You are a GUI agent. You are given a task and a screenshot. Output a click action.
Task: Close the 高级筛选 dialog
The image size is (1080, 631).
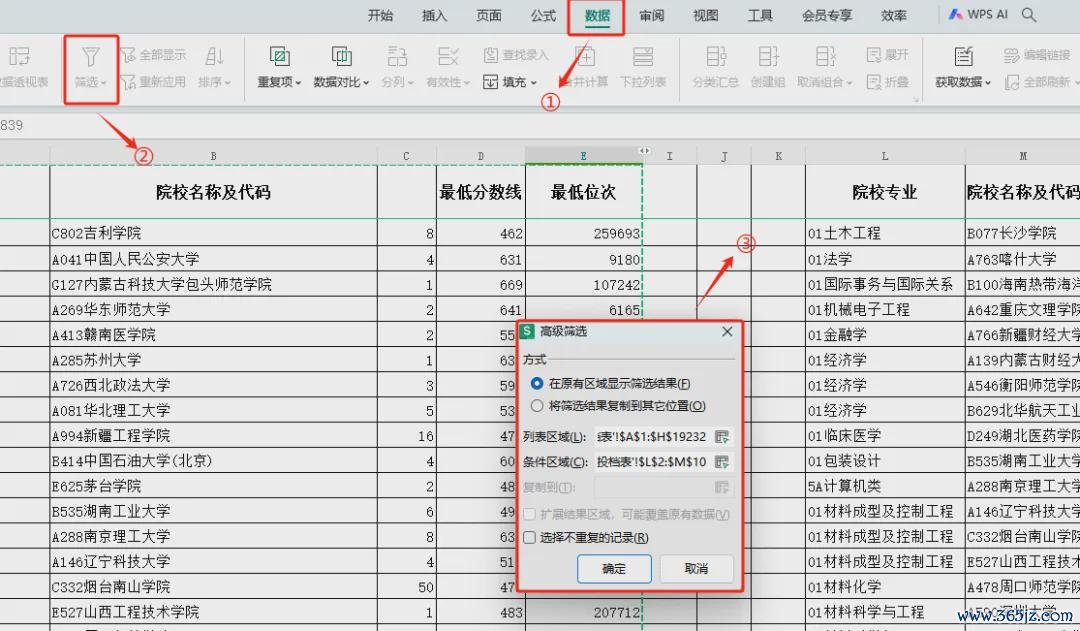(727, 332)
